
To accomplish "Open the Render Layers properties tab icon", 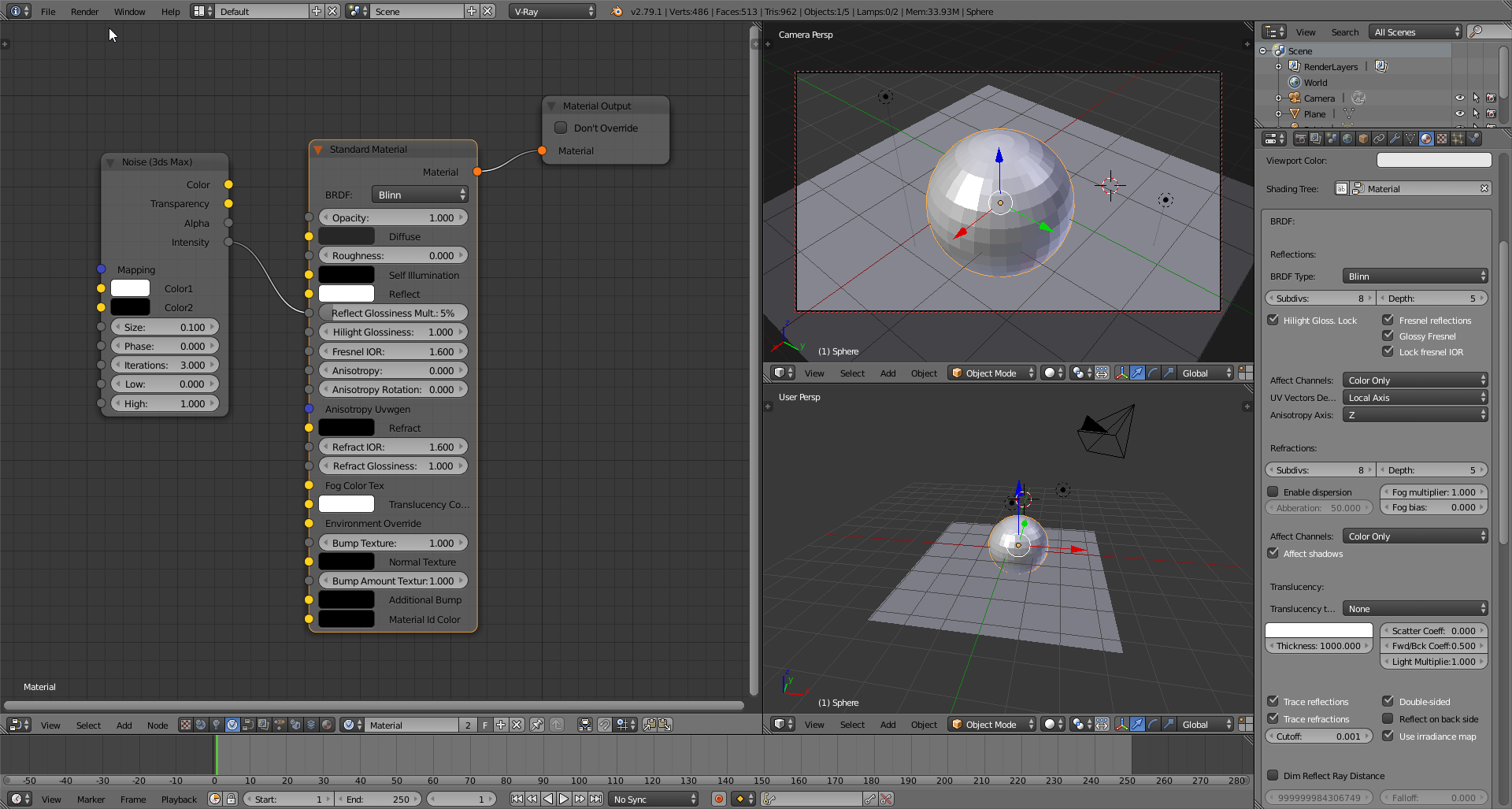I will coord(1316,139).
